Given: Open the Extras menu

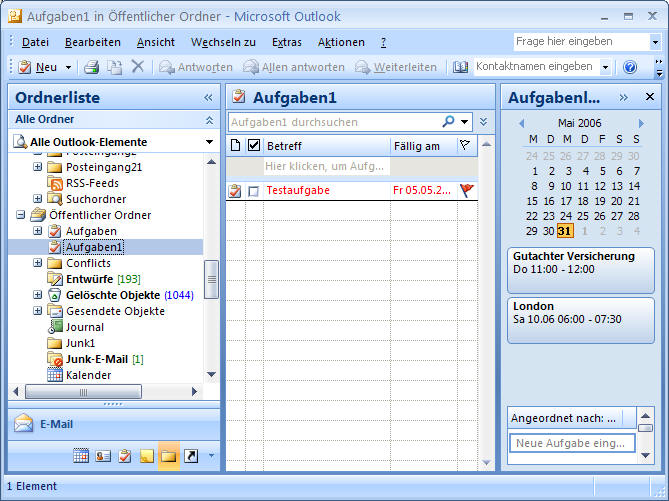Looking at the screenshot, I should (x=287, y=42).
